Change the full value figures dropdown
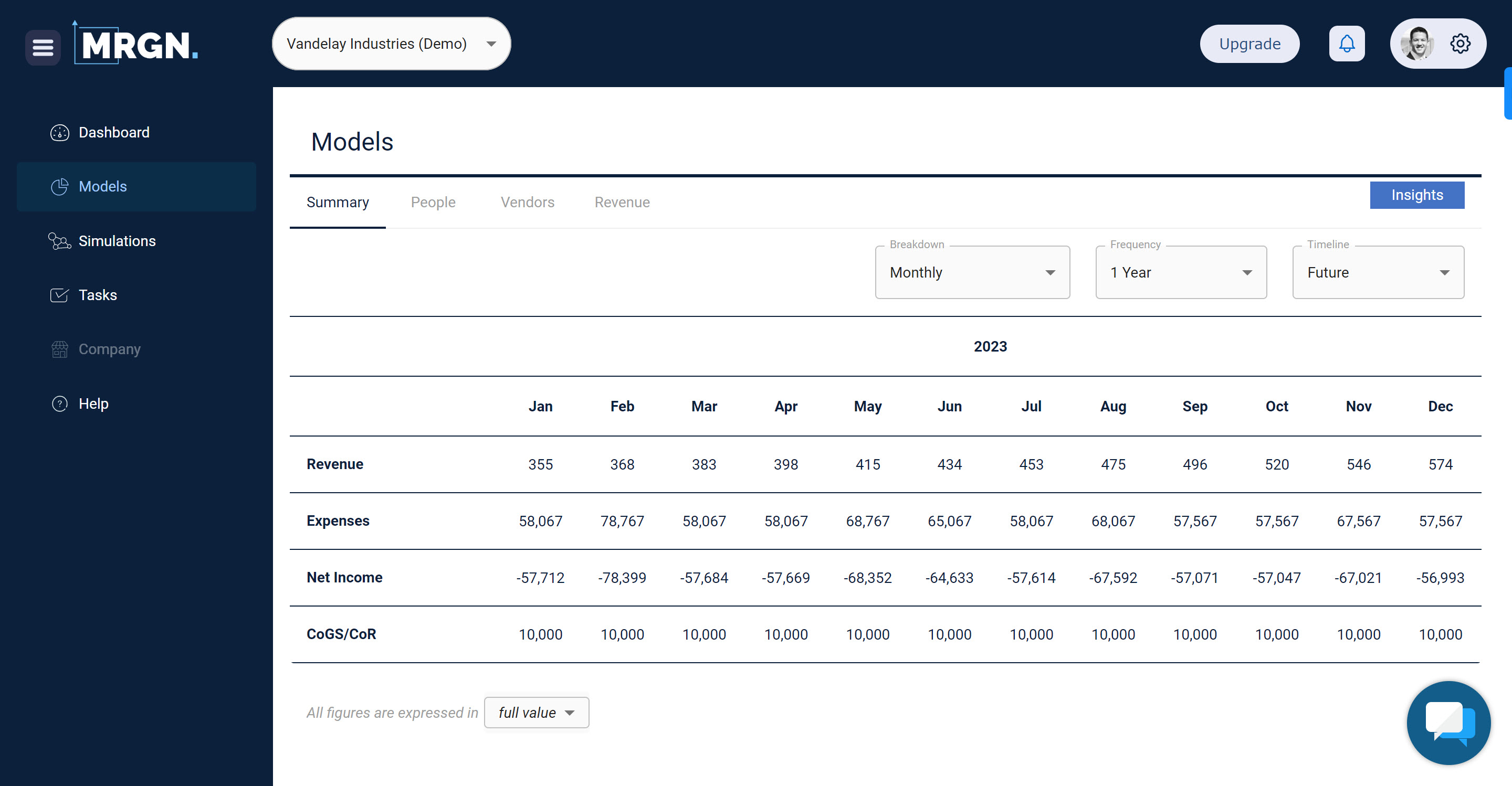 click(x=536, y=713)
